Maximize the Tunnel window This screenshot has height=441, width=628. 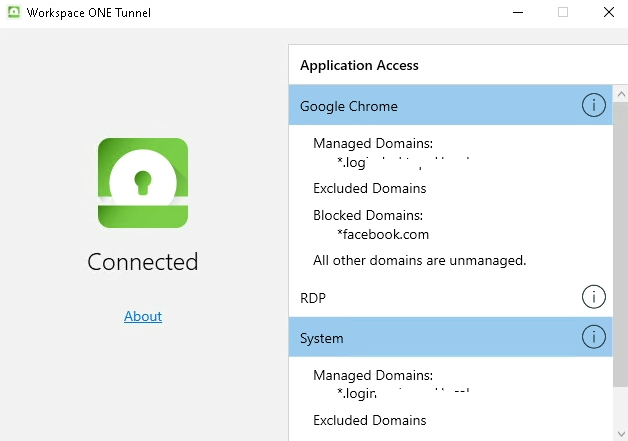[x=563, y=13]
